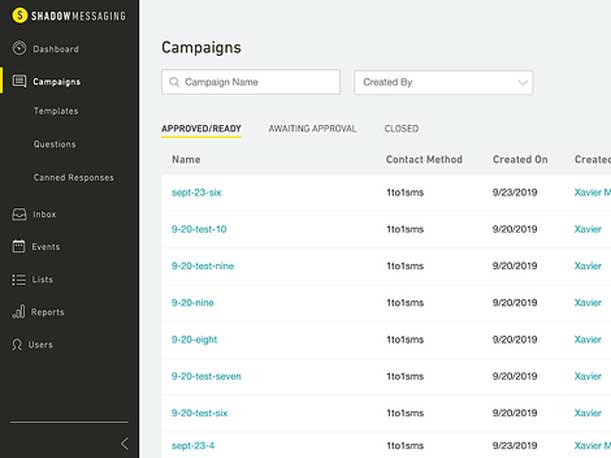Select the Approved/Ready tab

(201, 129)
